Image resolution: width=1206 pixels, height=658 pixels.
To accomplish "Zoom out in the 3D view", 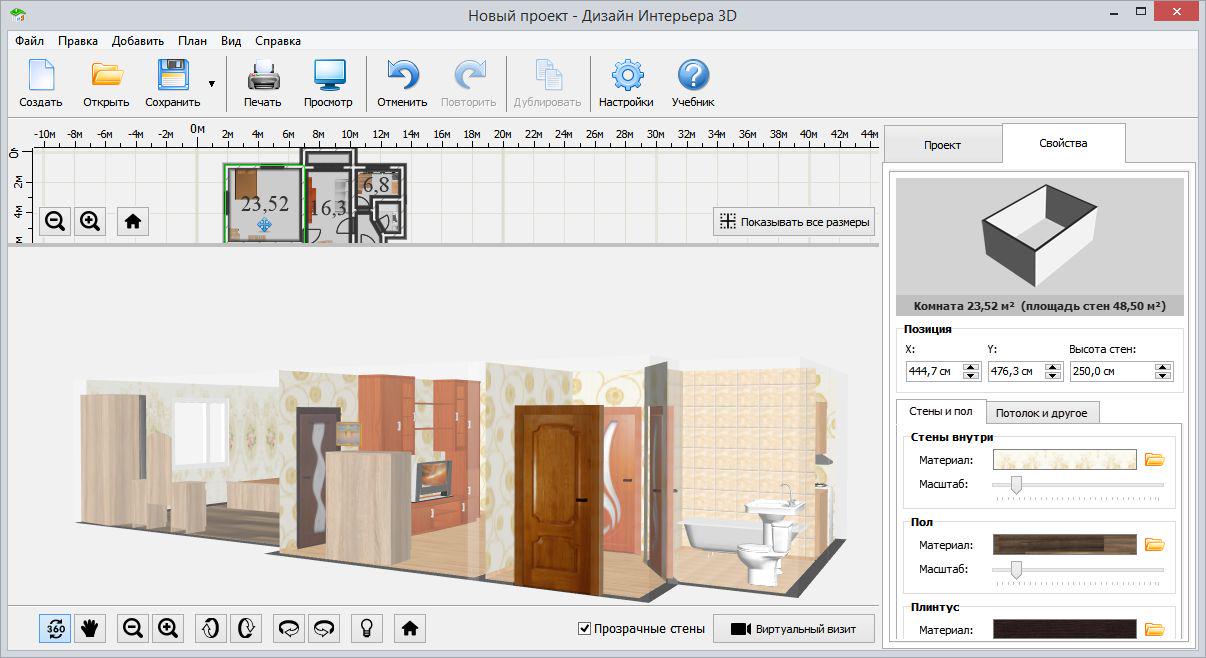I will [133, 628].
